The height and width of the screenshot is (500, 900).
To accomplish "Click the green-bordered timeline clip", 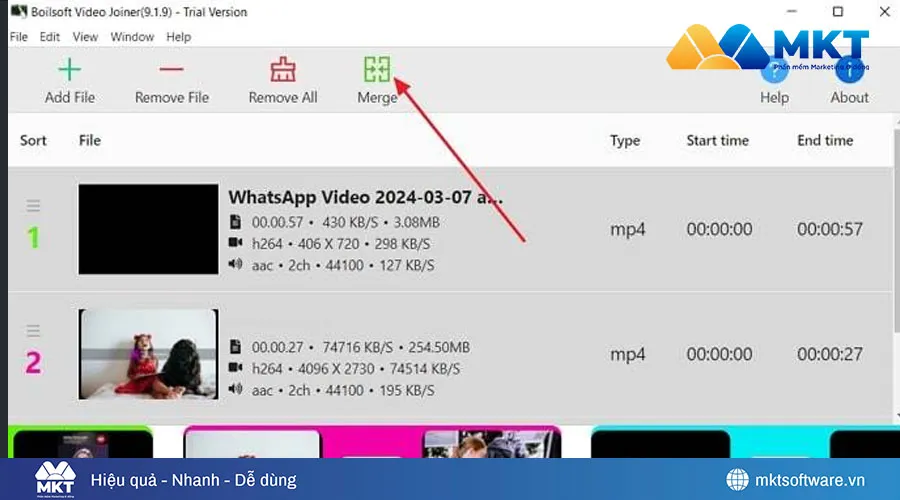I will tap(80, 442).
